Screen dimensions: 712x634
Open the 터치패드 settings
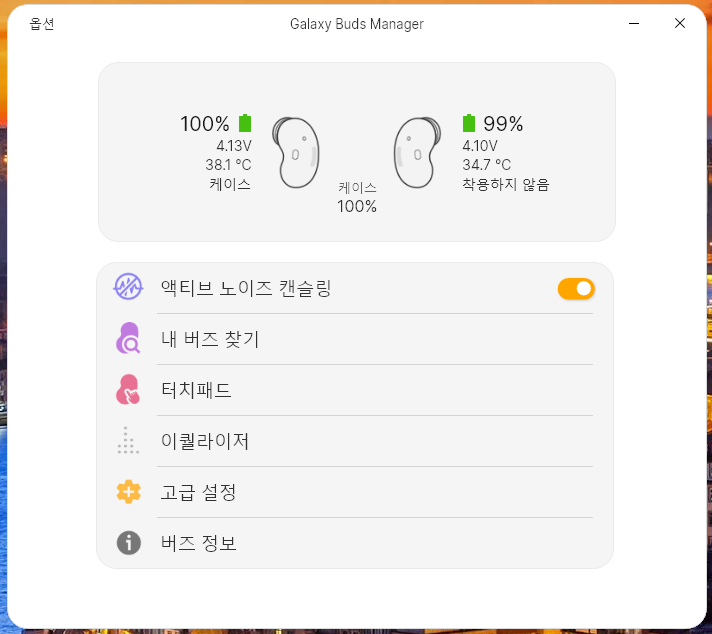click(x=196, y=390)
